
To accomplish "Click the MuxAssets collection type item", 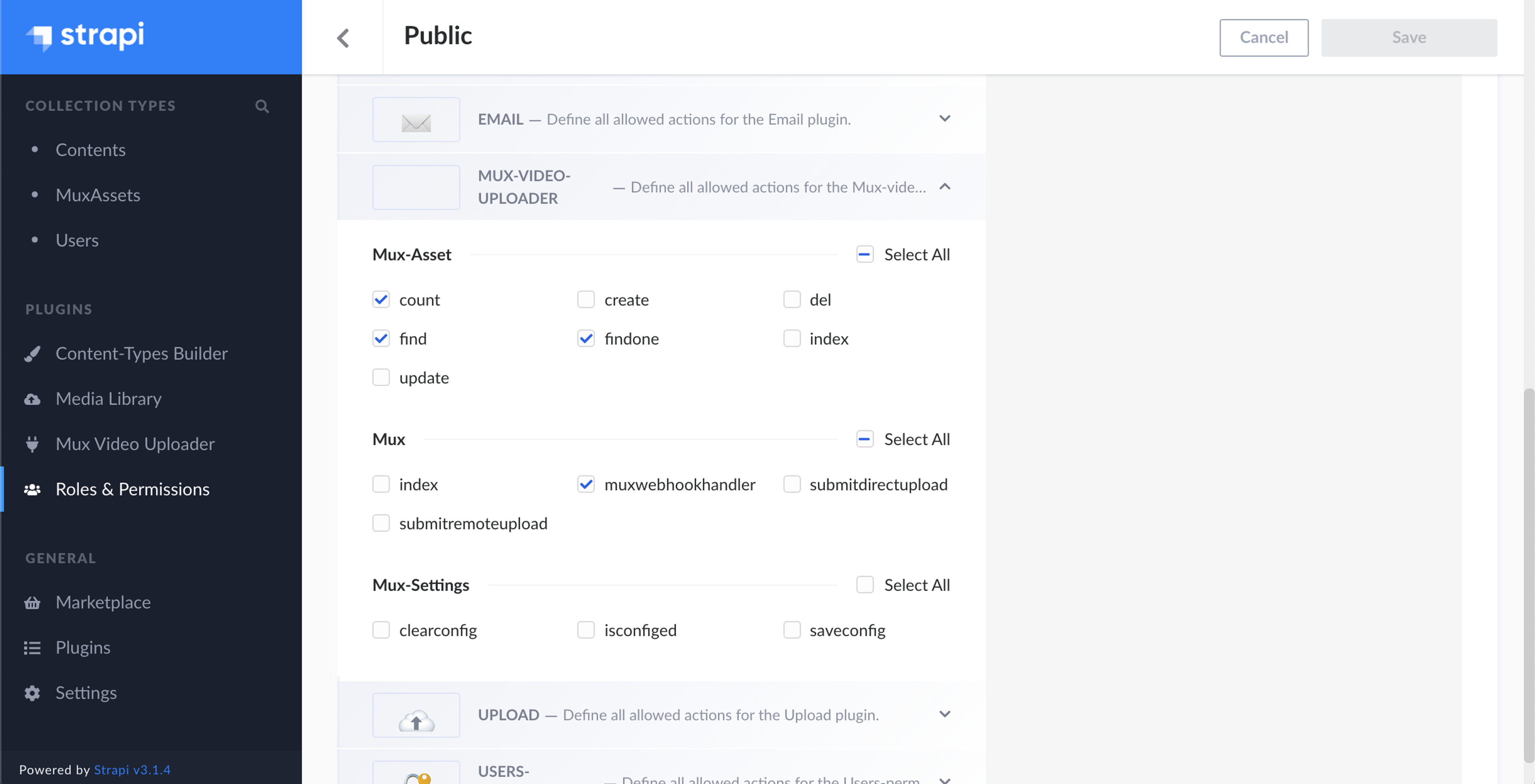I will click(98, 193).
